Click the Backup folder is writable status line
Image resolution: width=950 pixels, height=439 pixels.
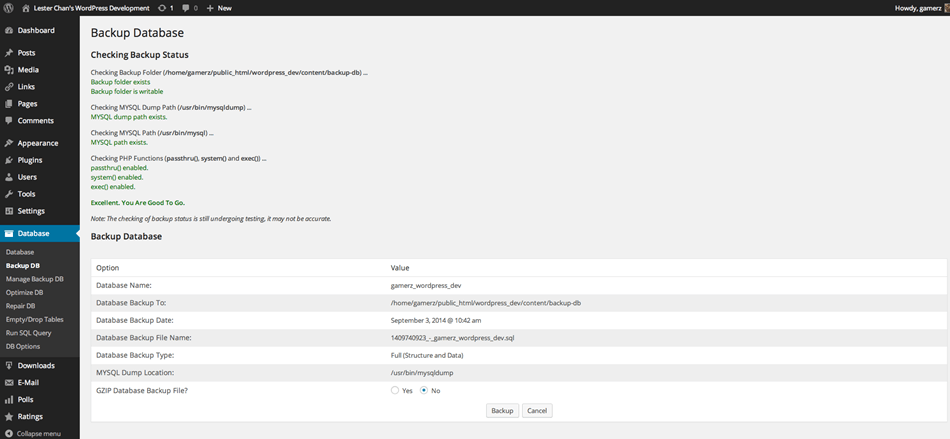pyautogui.click(x=127, y=91)
